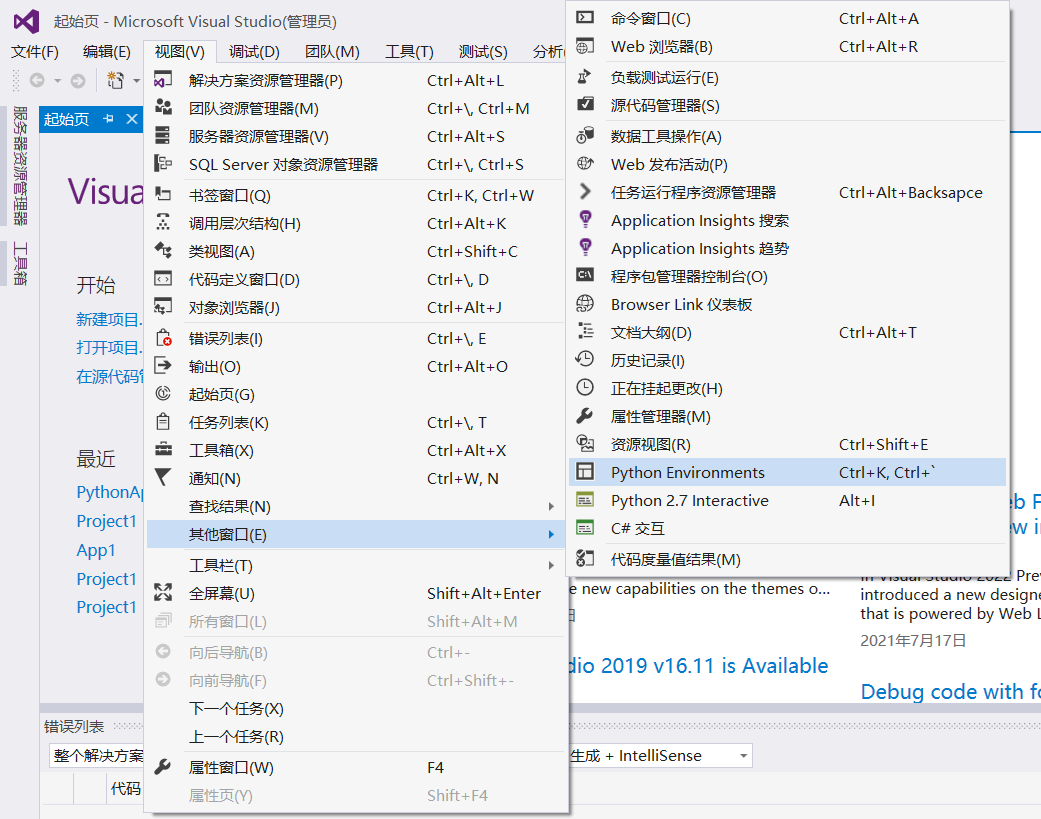1041x819 pixels.
Task: Click the Command Window icon in the submenu
Action: pos(585,17)
